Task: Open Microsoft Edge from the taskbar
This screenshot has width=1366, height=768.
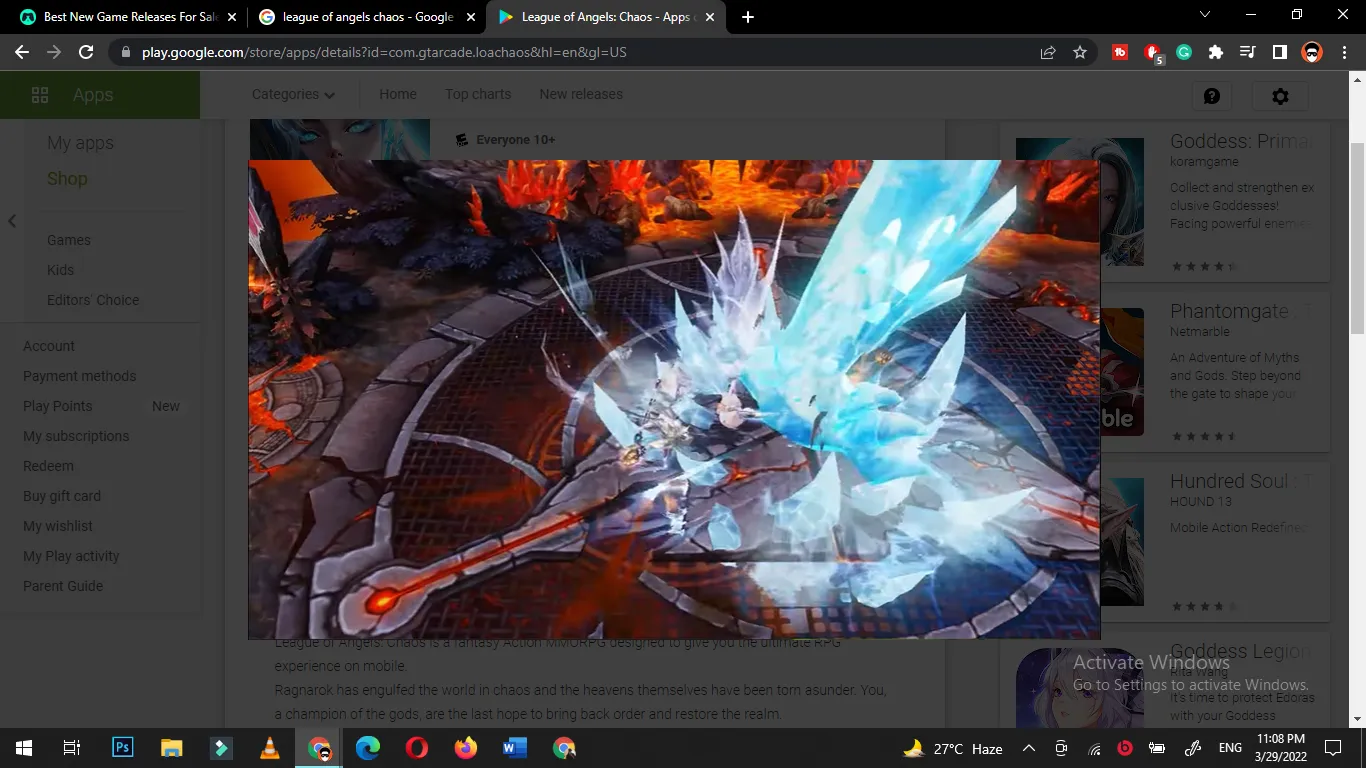Action: coord(367,748)
